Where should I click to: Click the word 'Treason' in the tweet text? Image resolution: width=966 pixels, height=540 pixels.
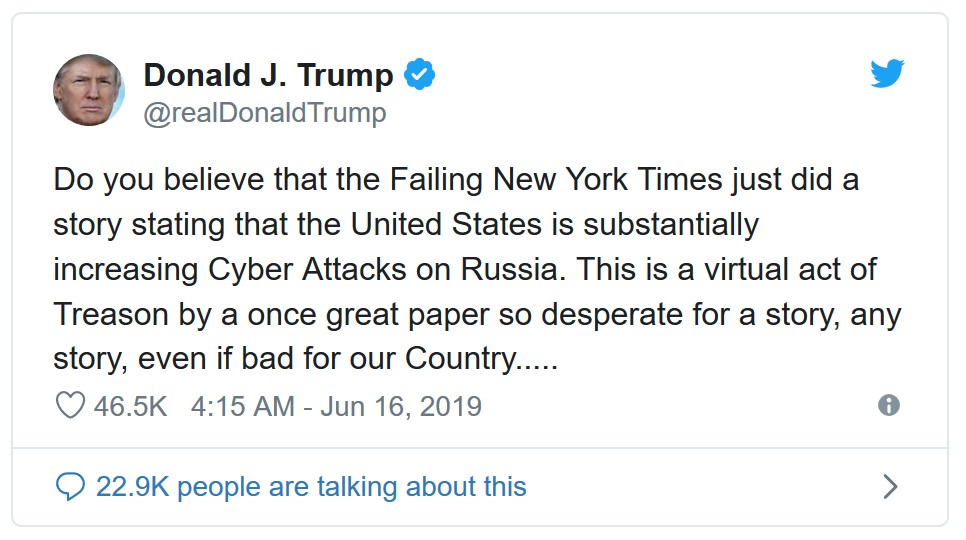tap(111, 314)
